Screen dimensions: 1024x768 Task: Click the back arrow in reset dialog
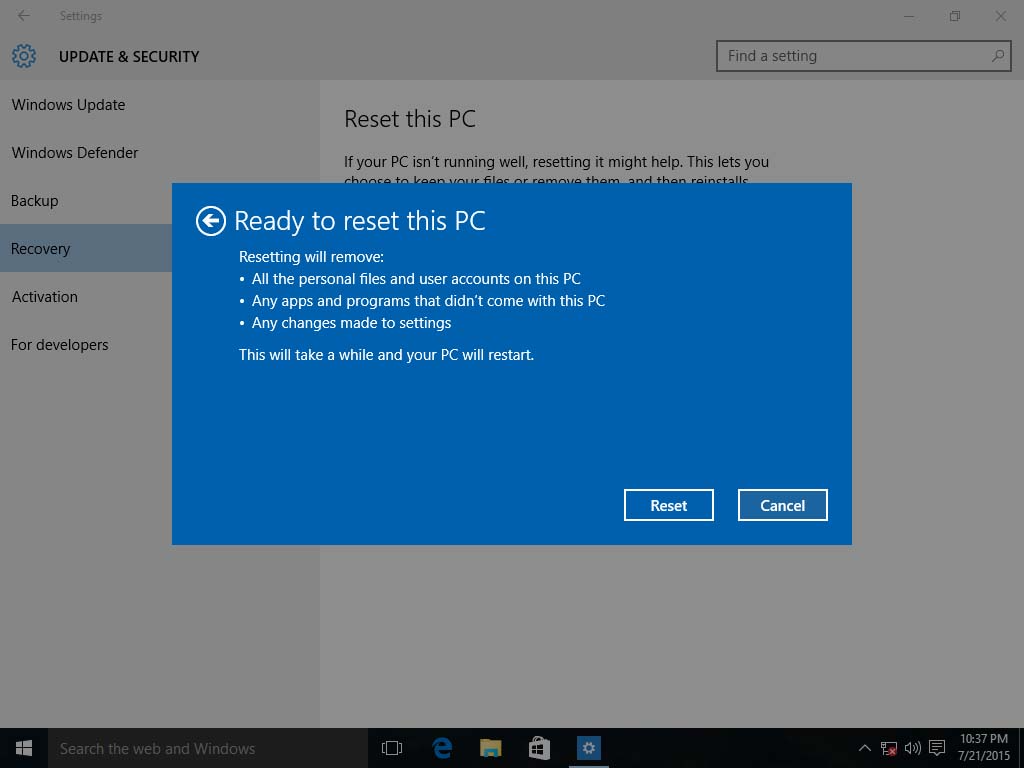(x=210, y=221)
